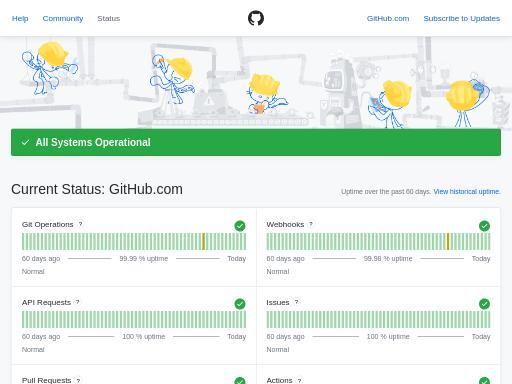
Task: Open the Help link
Action: (x=20, y=18)
